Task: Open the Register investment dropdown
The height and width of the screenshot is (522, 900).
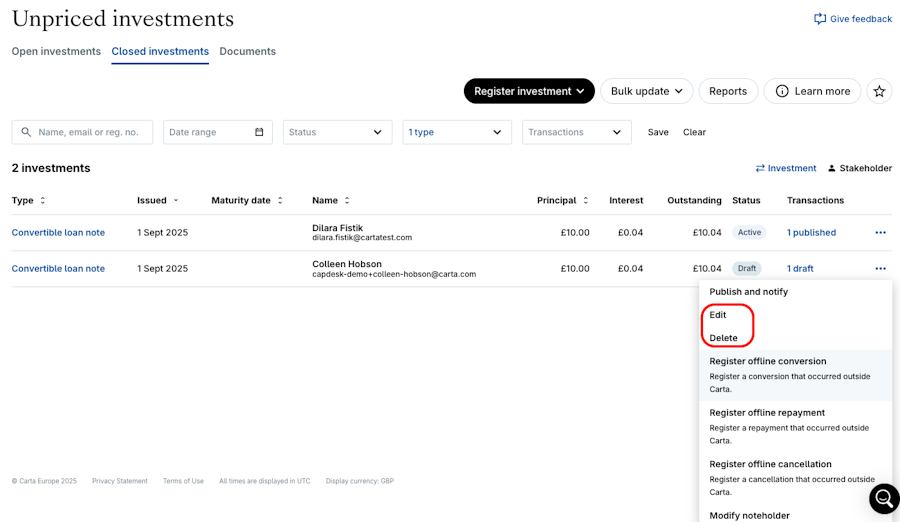Action: pos(529,91)
